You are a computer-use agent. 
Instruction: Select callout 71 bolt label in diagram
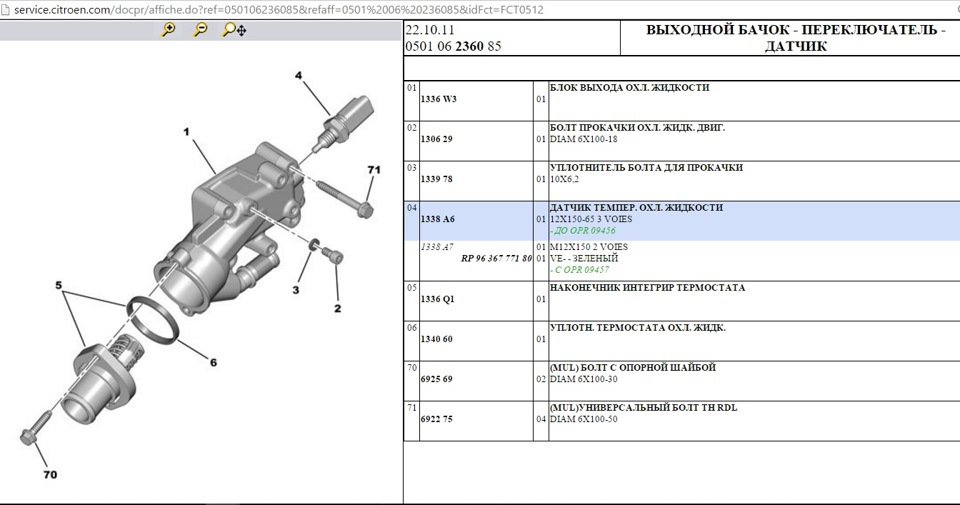373,170
